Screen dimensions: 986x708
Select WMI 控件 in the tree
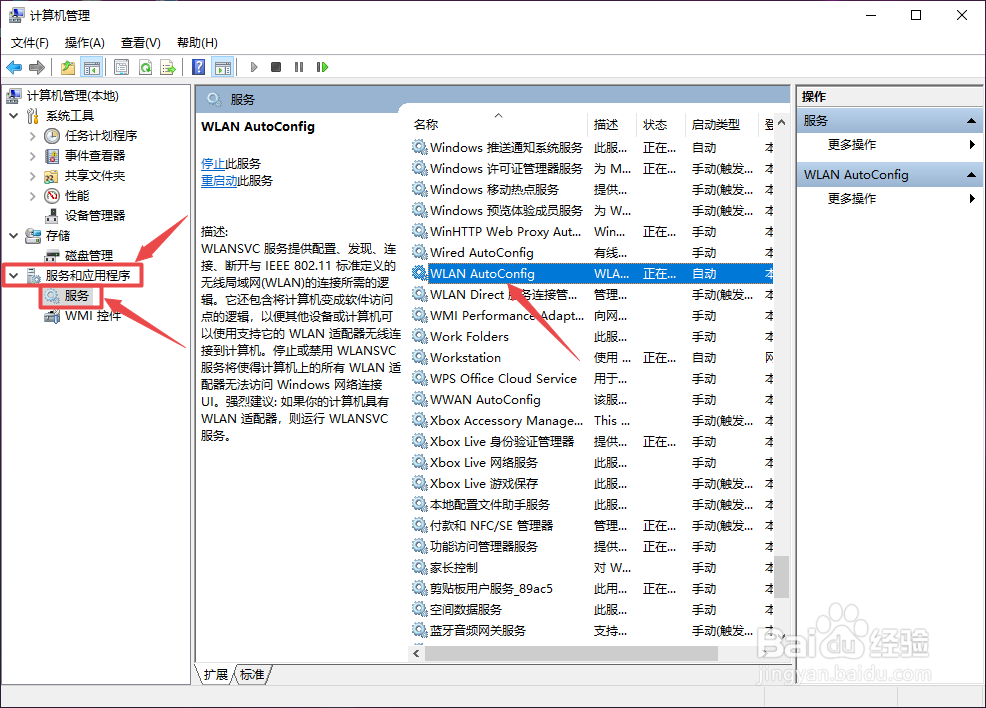(x=92, y=316)
